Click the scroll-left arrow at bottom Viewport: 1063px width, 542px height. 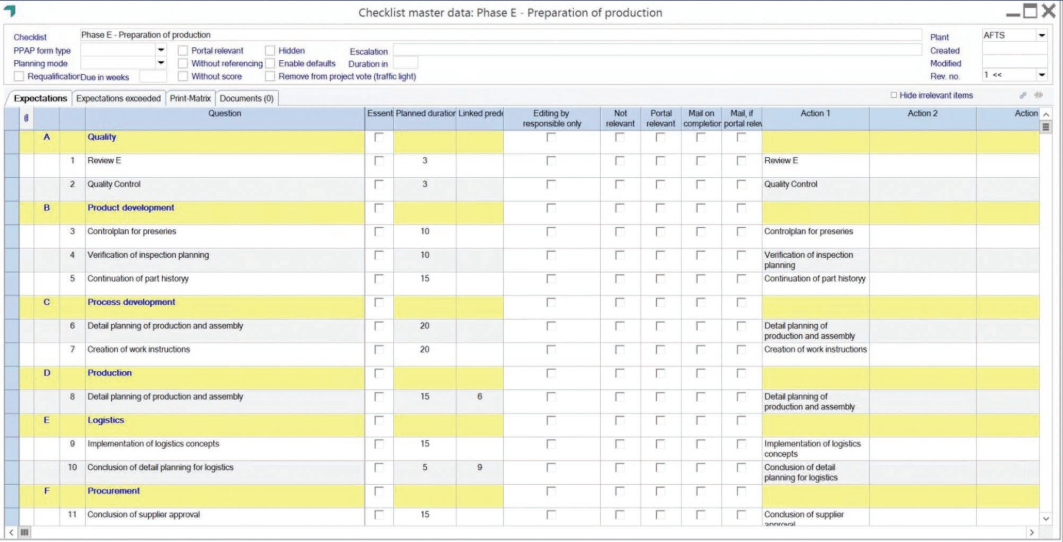[12, 533]
